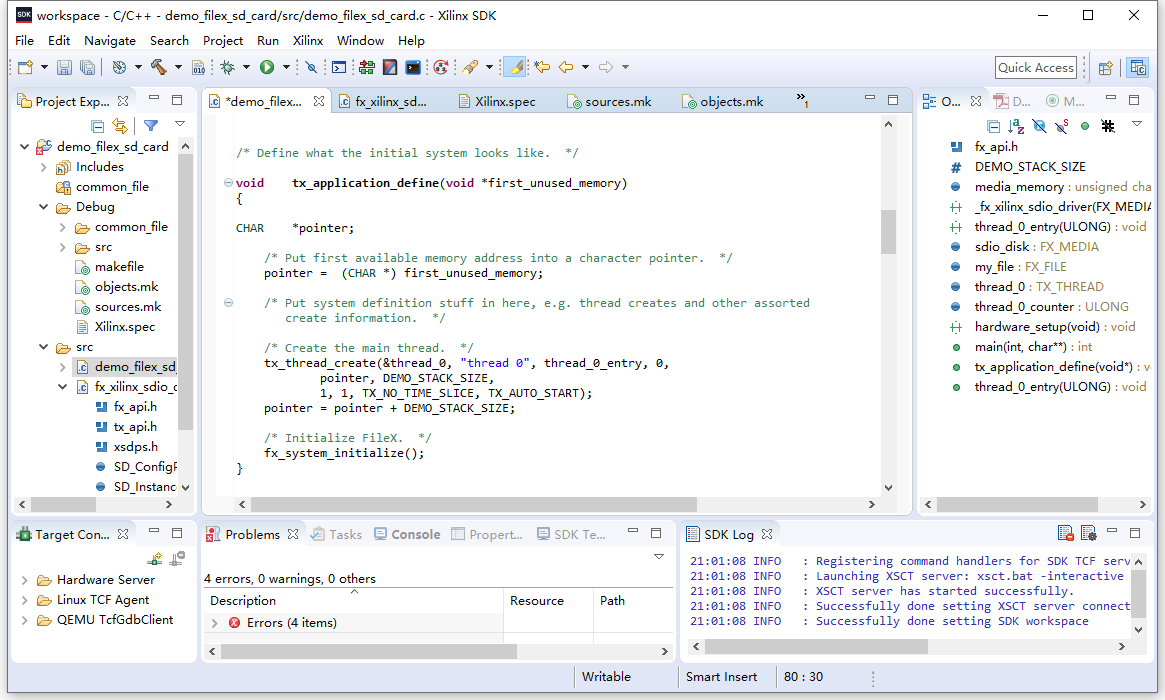The height and width of the screenshot is (700, 1165).
Task: Open Outline view menu triangle
Action: pos(1137,124)
